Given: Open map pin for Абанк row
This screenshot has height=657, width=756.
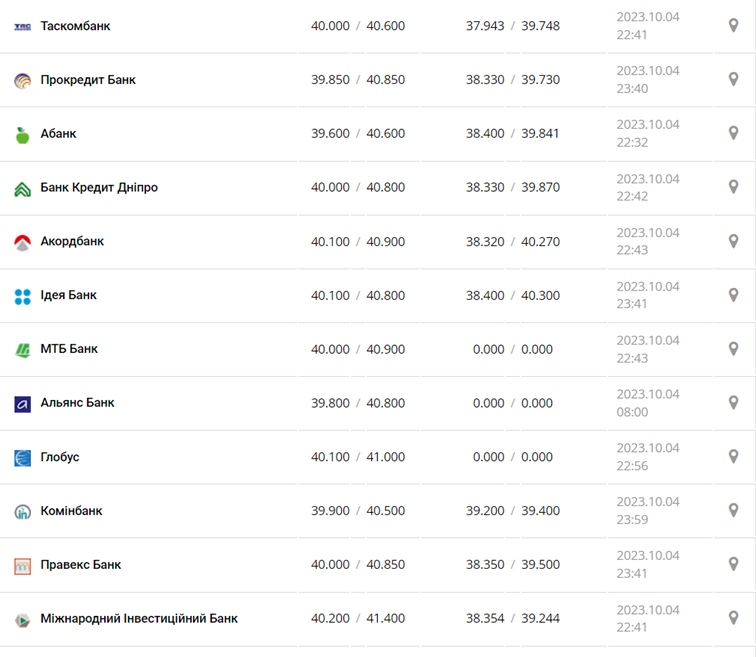Looking at the screenshot, I should 733,134.
